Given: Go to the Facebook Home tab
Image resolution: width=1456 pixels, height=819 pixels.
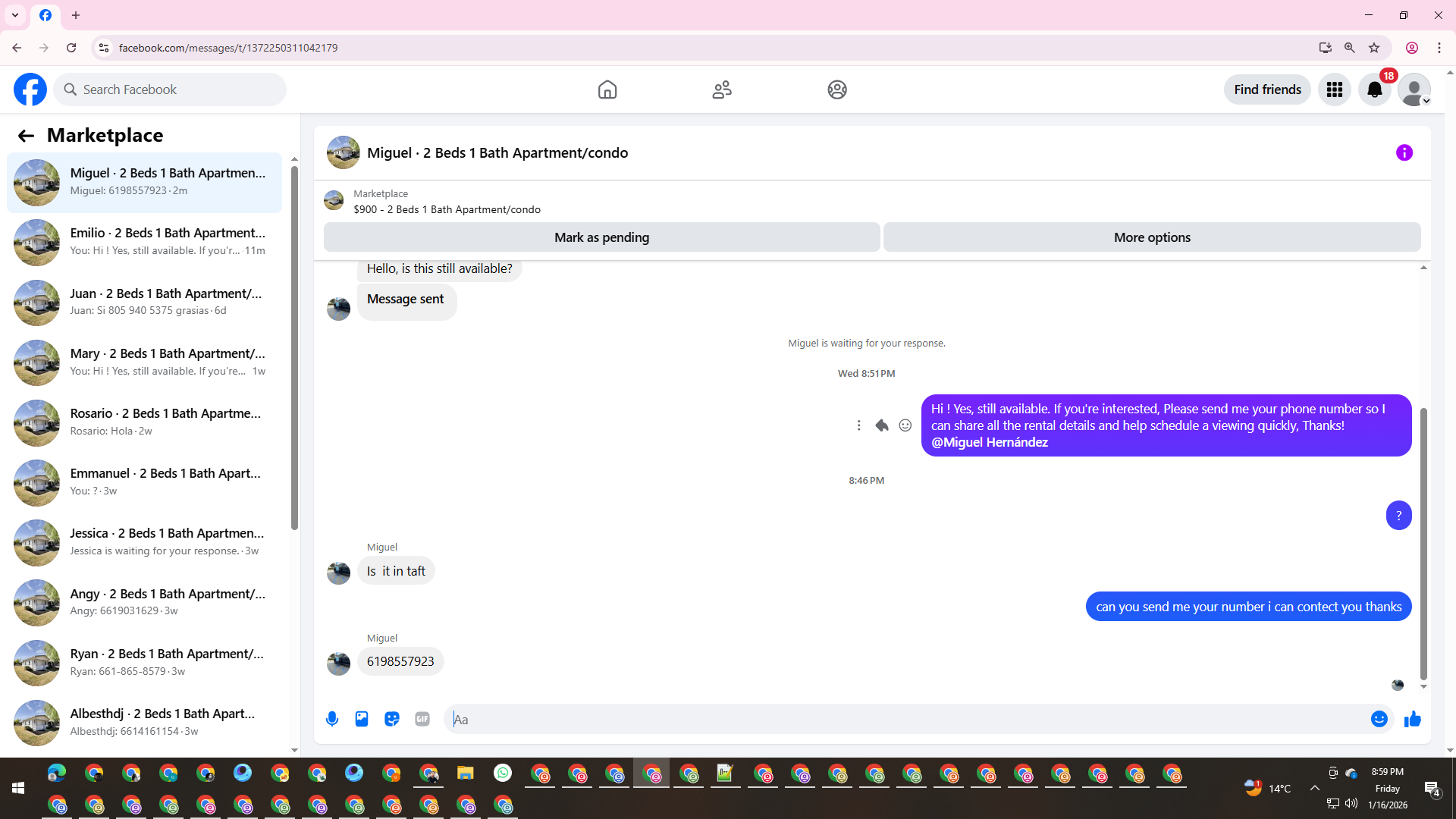Looking at the screenshot, I should (607, 89).
